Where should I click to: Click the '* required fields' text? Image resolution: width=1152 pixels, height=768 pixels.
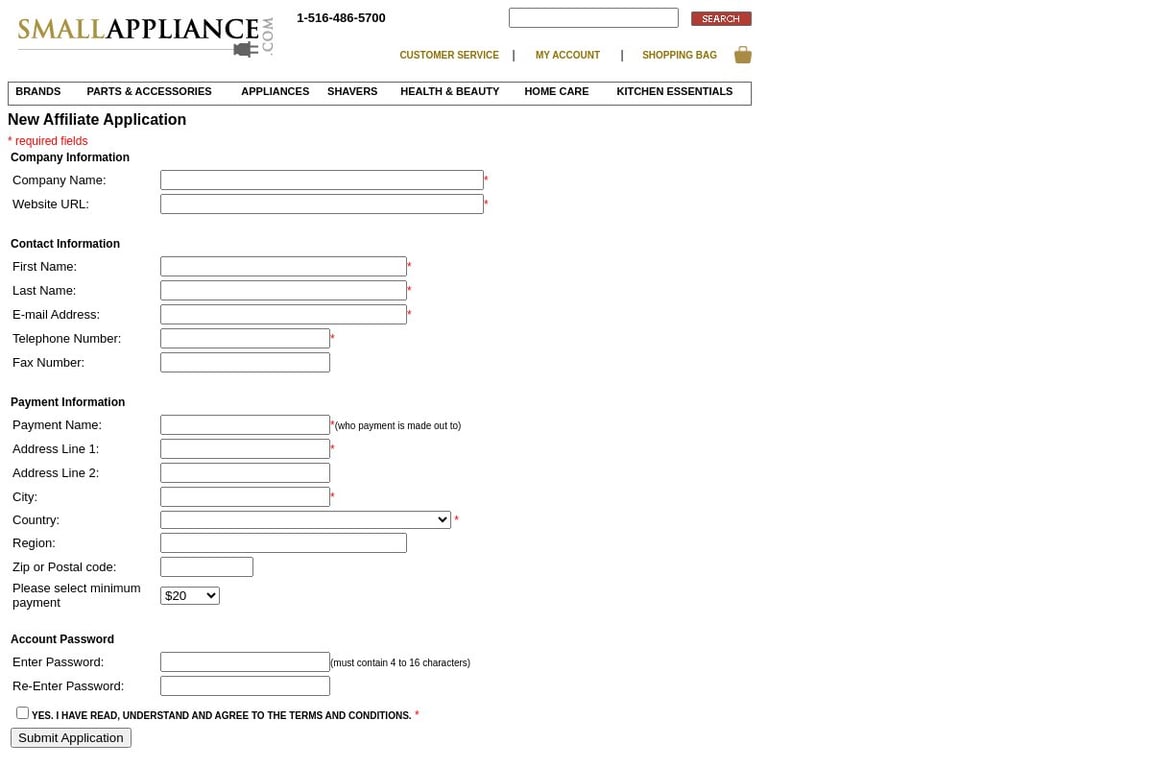click(48, 141)
